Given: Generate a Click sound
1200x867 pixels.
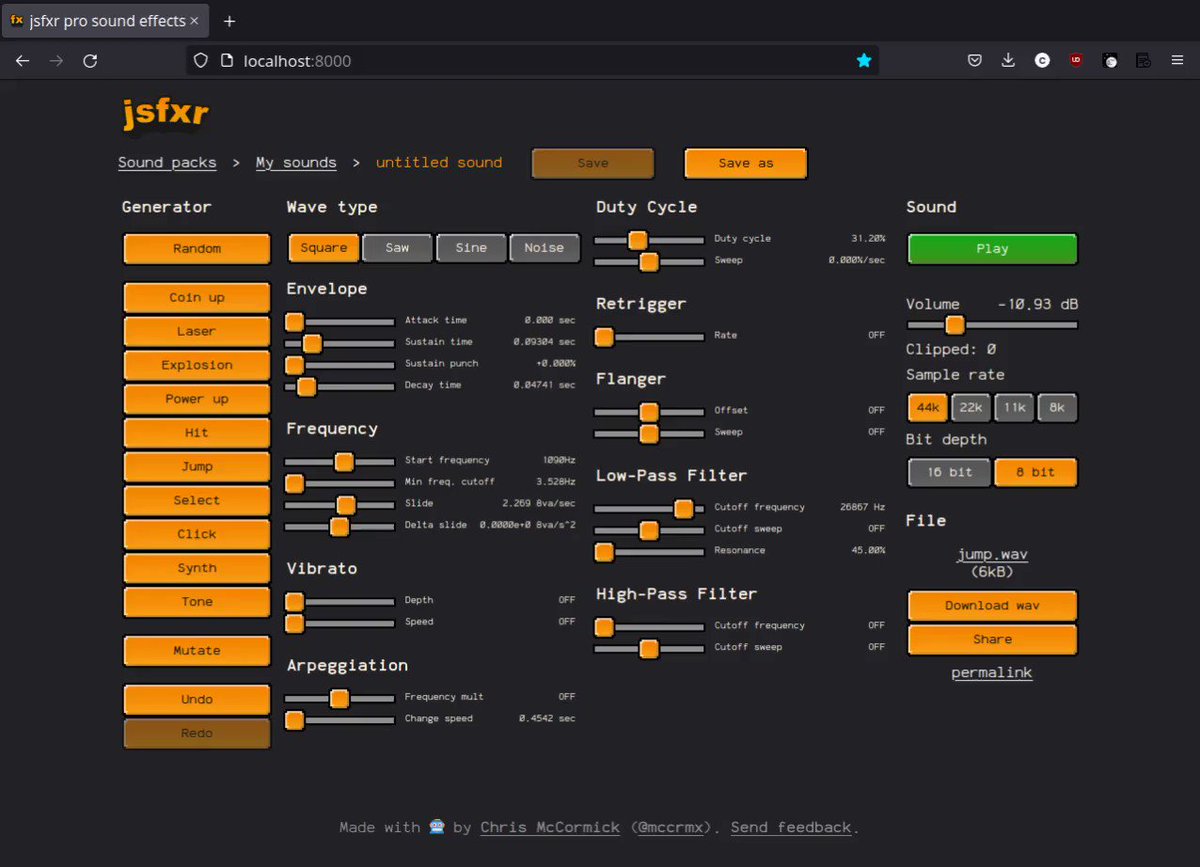Looking at the screenshot, I should (197, 534).
